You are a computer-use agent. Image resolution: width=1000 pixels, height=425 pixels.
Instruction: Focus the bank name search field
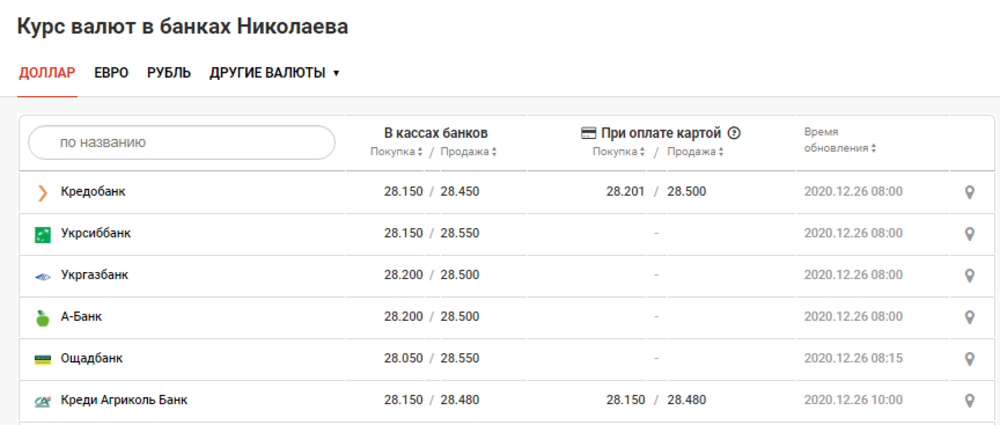[x=182, y=143]
